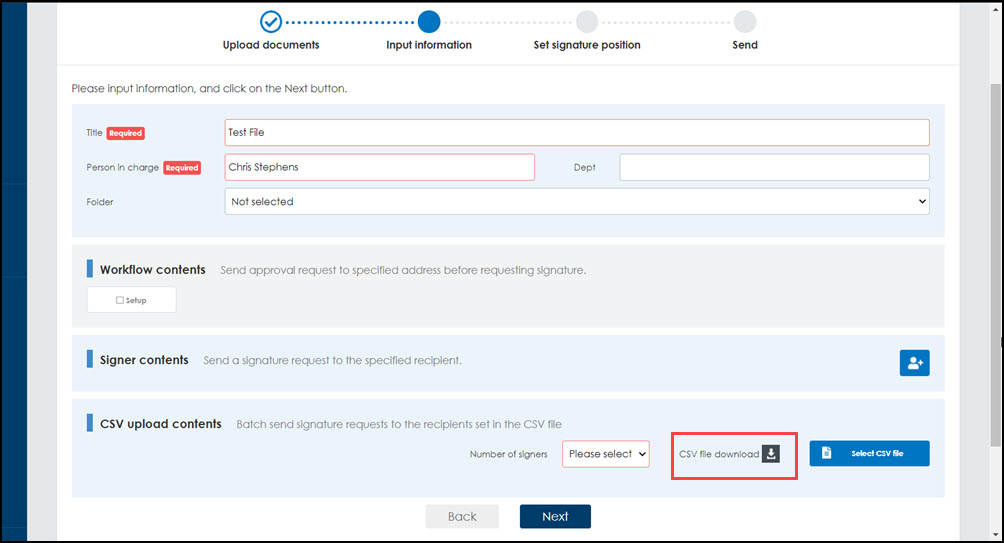Tick the Workflow Setup checkbox
The width and height of the screenshot is (1004, 543).
pyautogui.click(x=120, y=300)
